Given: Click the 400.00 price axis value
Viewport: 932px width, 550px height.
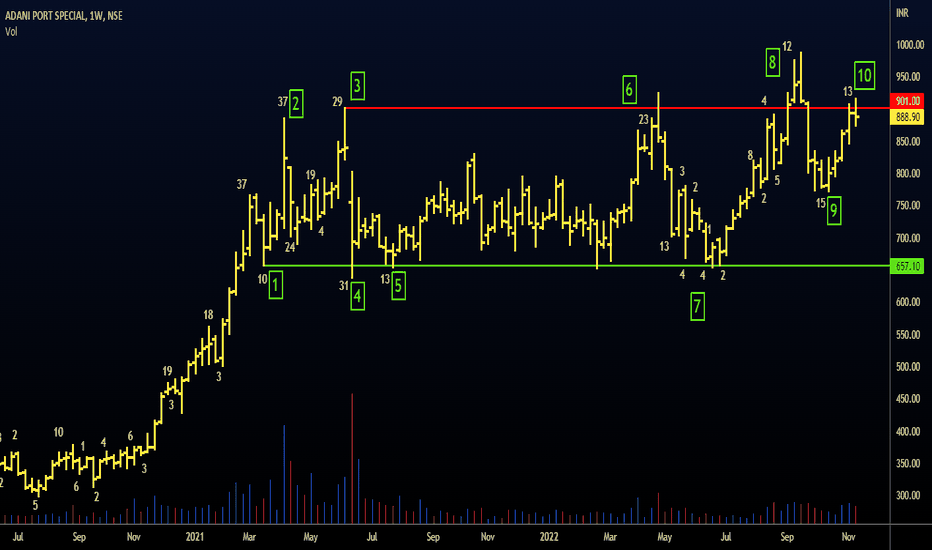Looking at the screenshot, I should (910, 431).
